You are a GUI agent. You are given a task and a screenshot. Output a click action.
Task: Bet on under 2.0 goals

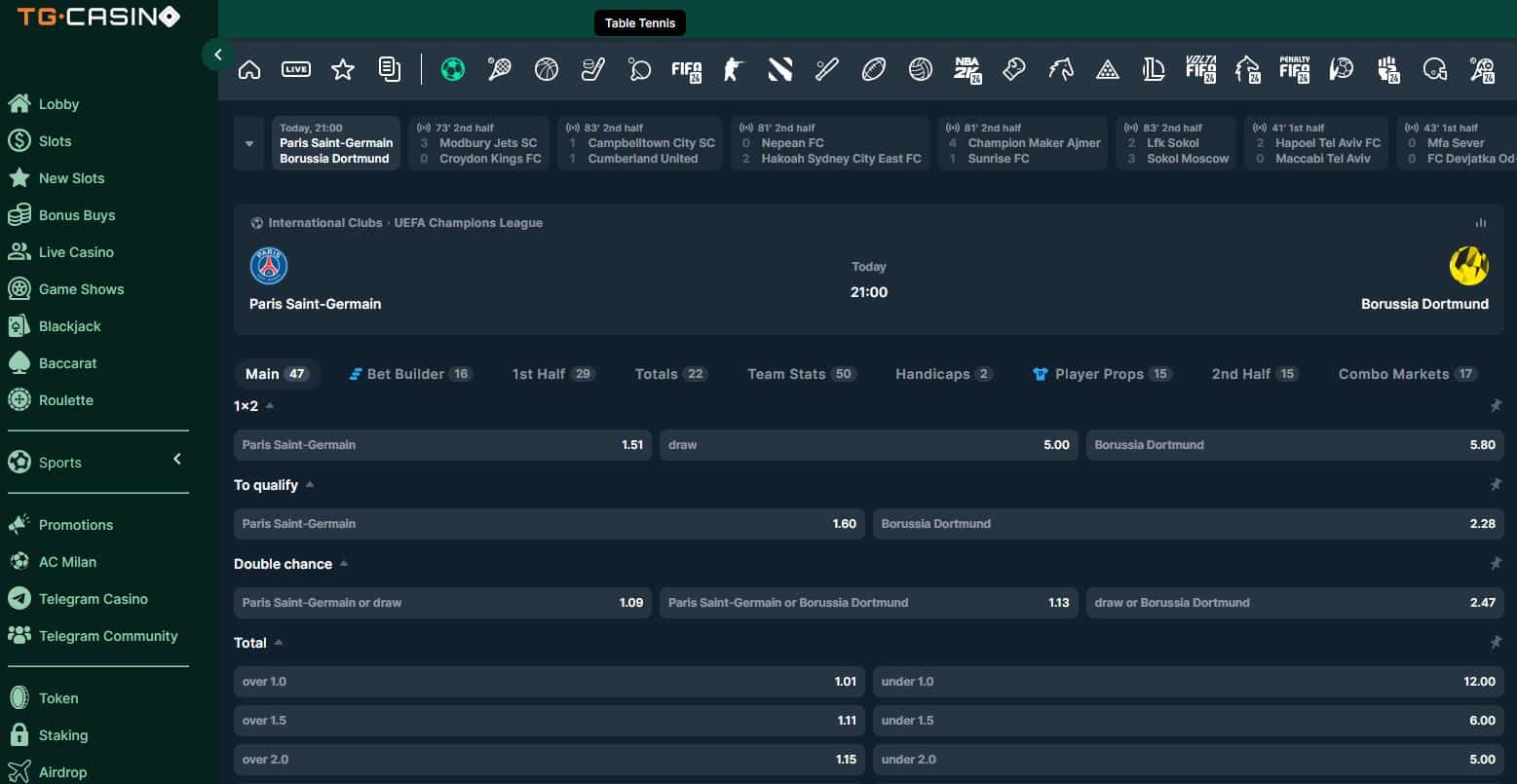point(1189,760)
